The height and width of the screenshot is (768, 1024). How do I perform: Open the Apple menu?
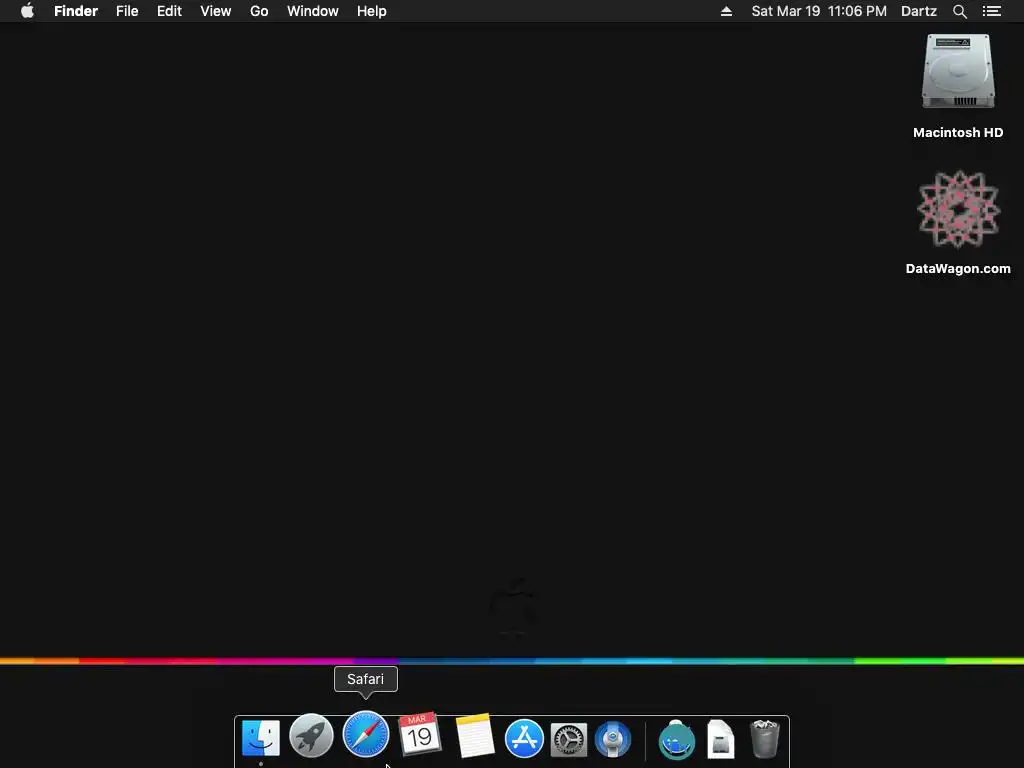click(x=27, y=11)
